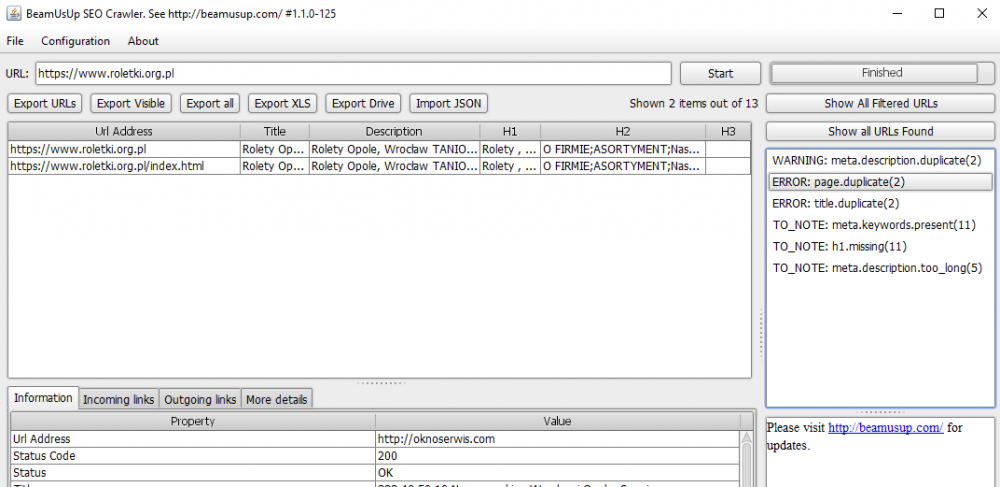This screenshot has width=1000, height=487.
Task: Click the Start button
Action: tap(720, 73)
